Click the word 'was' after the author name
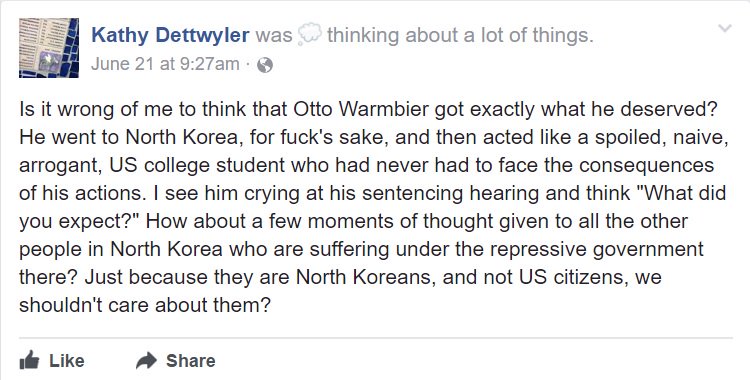This screenshot has height=380, width=750. click(274, 35)
